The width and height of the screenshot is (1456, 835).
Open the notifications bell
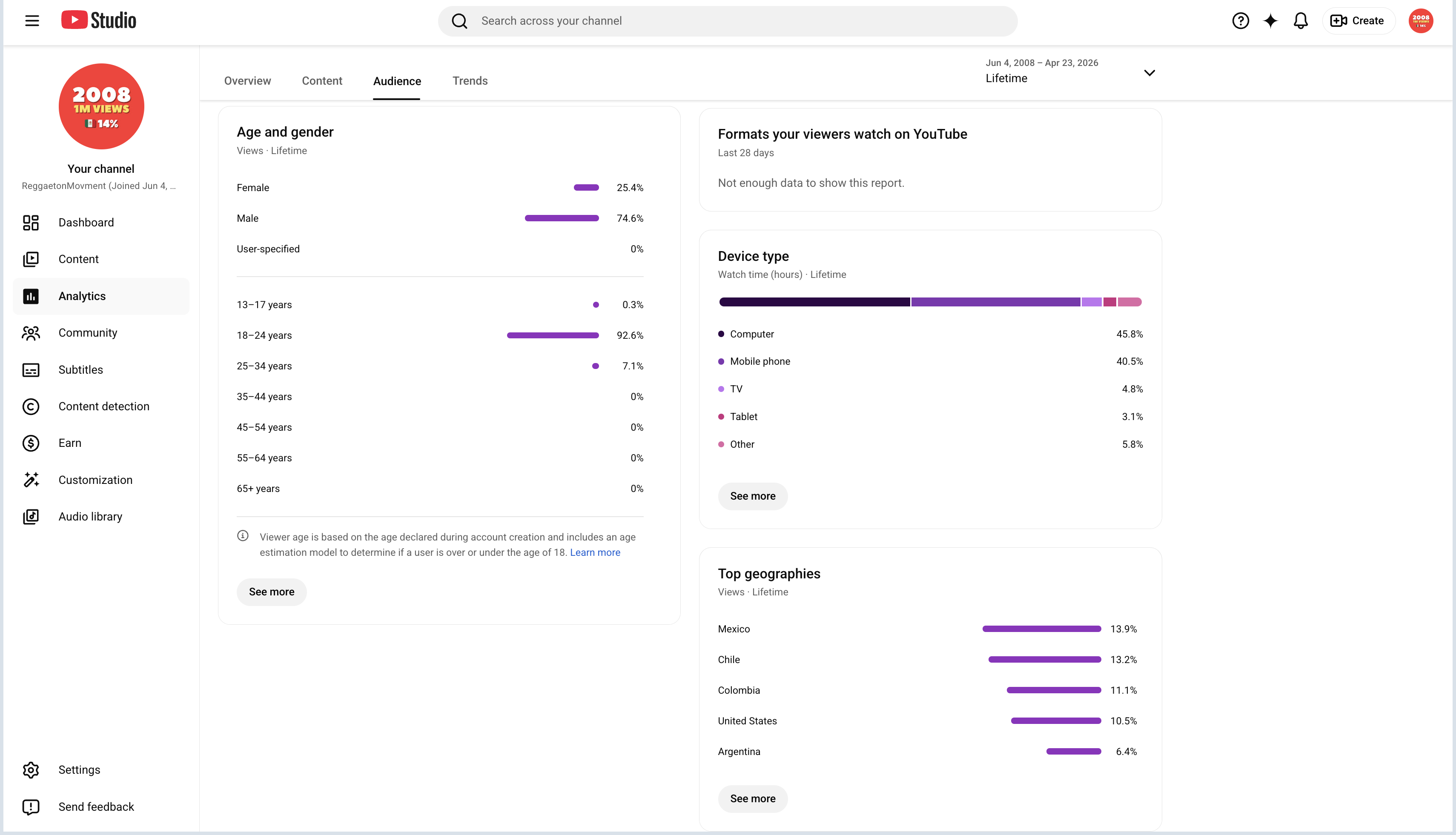point(1301,21)
